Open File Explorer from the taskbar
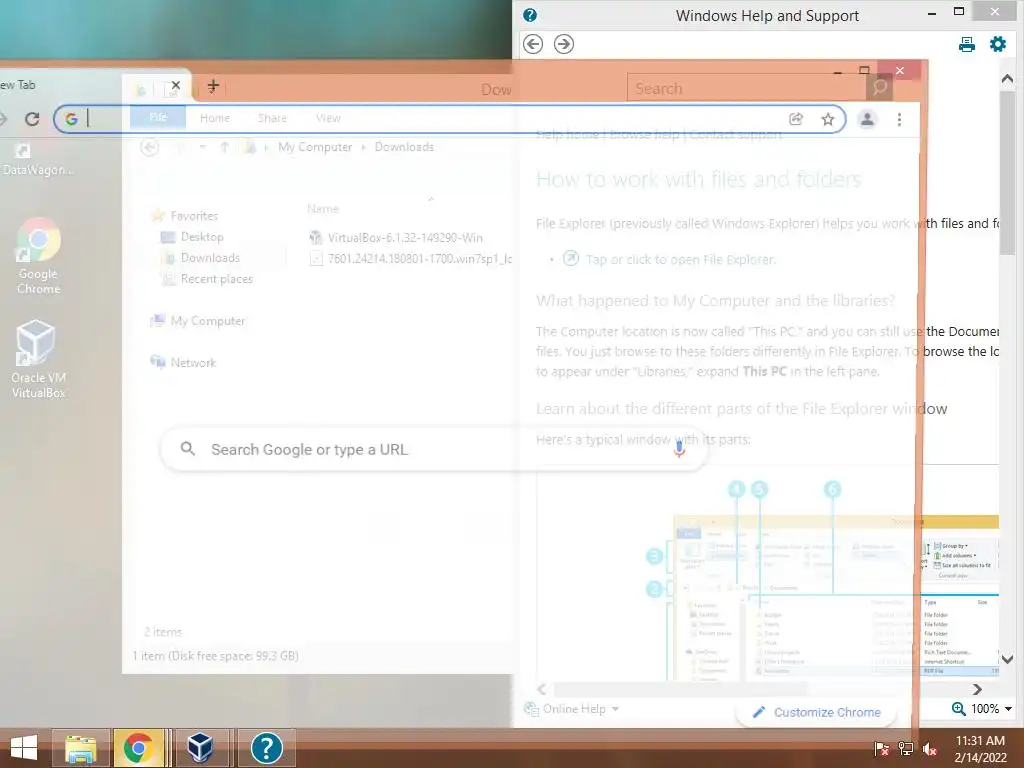 click(x=80, y=748)
